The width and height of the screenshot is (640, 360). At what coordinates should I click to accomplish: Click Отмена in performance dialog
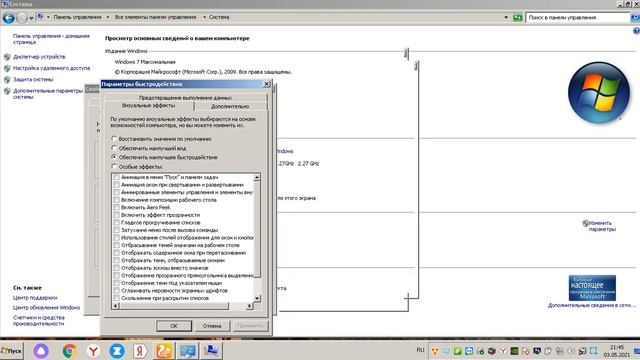[x=212, y=326]
